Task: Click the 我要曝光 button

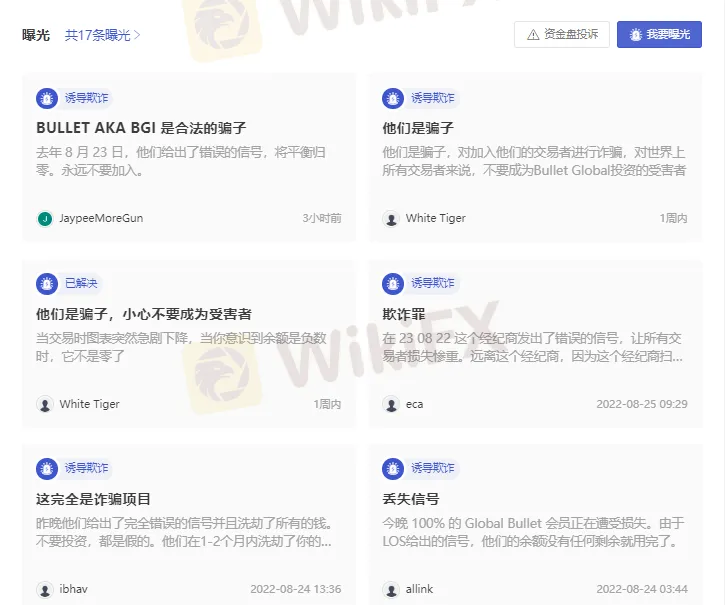Action: (x=659, y=34)
